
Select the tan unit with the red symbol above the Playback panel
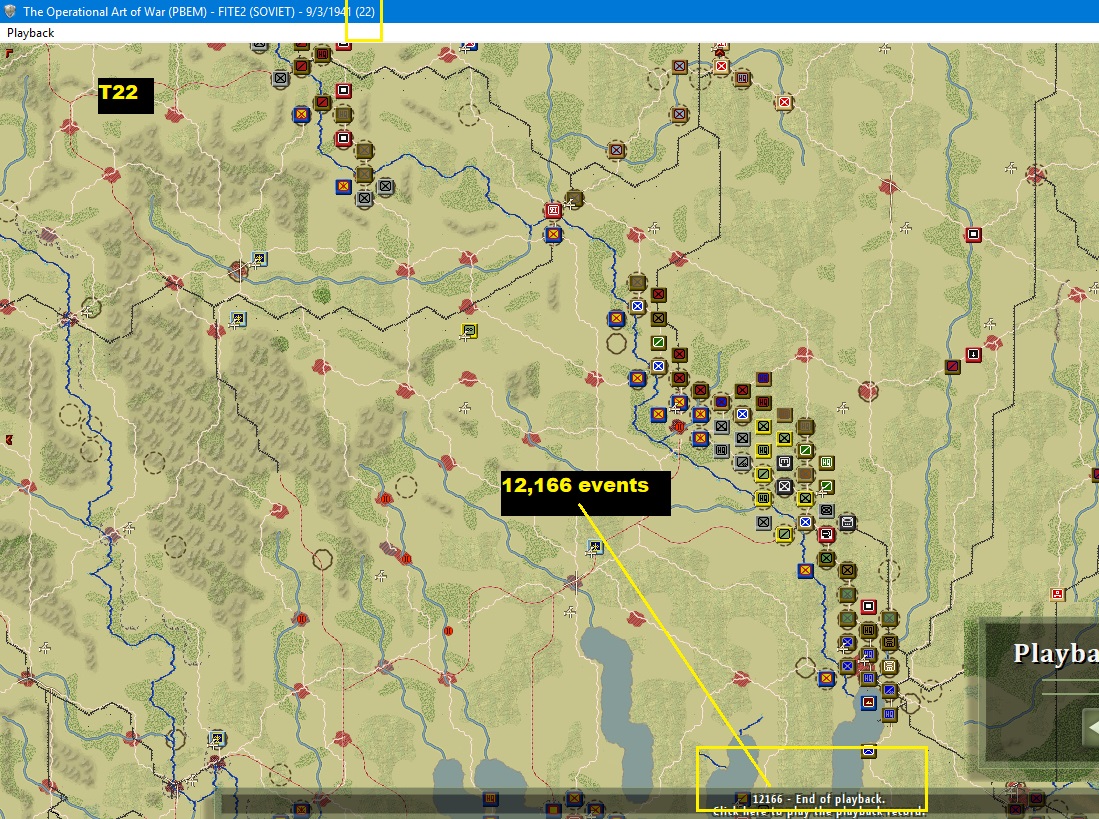pos(1058,594)
